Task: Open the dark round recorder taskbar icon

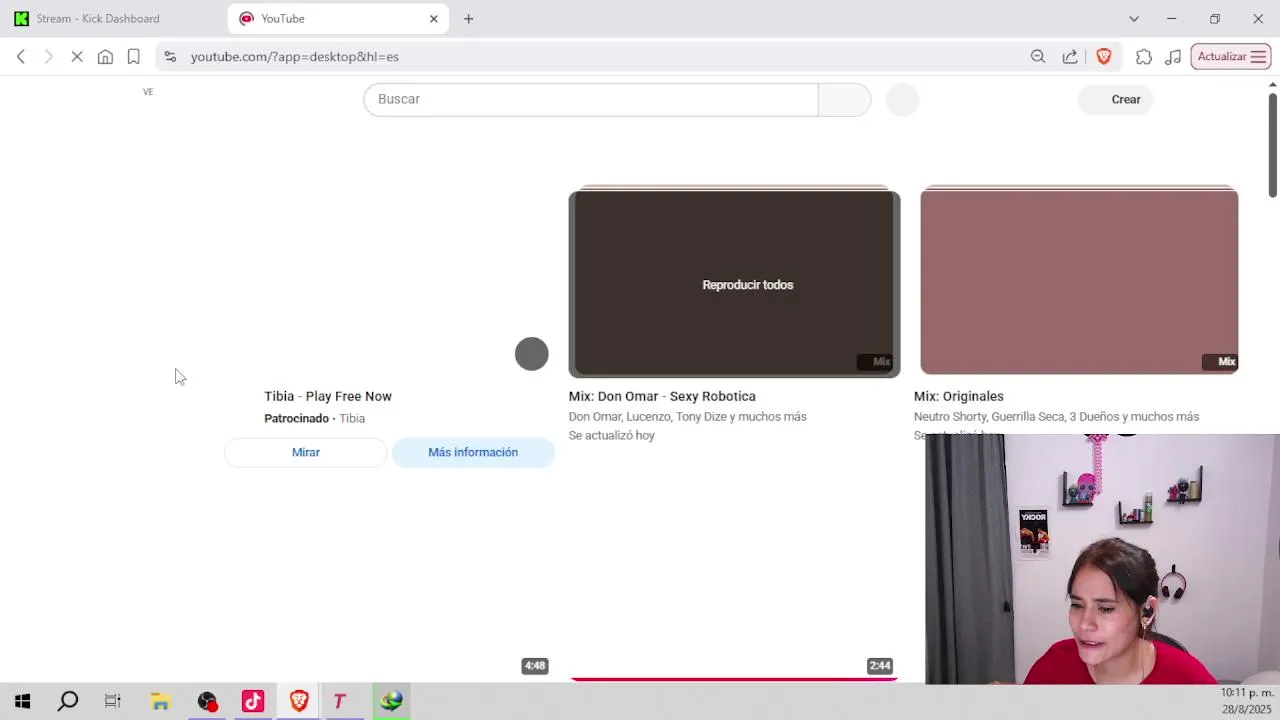Action: pos(207,702)
